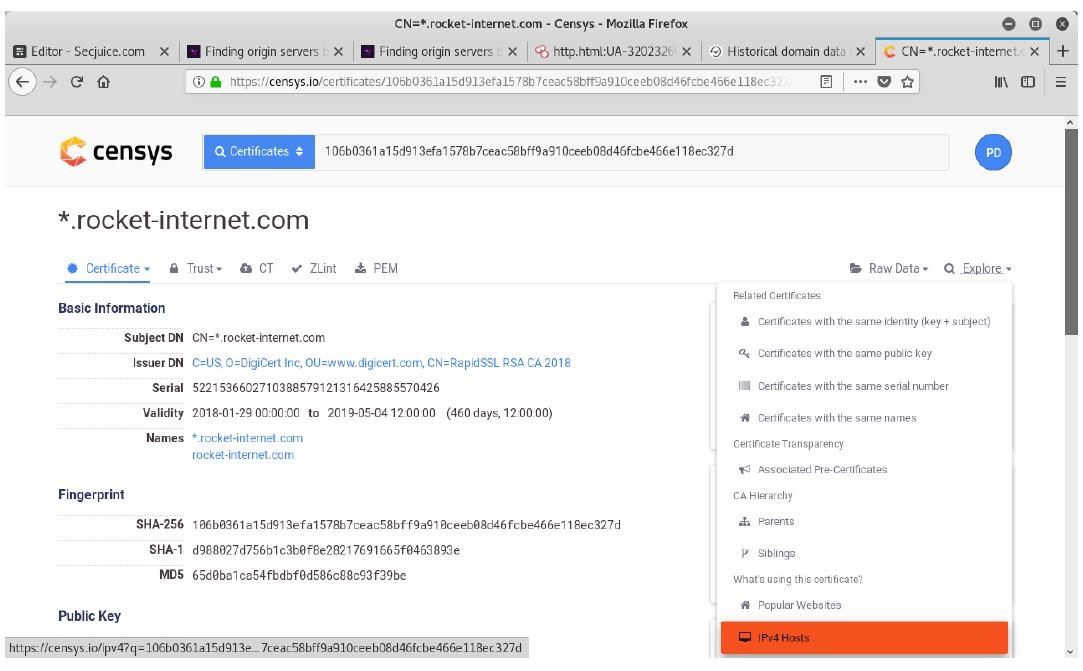Open the Firefox hamburger menu
This screenshot has width=1083, height=671.
point(1061,82)
